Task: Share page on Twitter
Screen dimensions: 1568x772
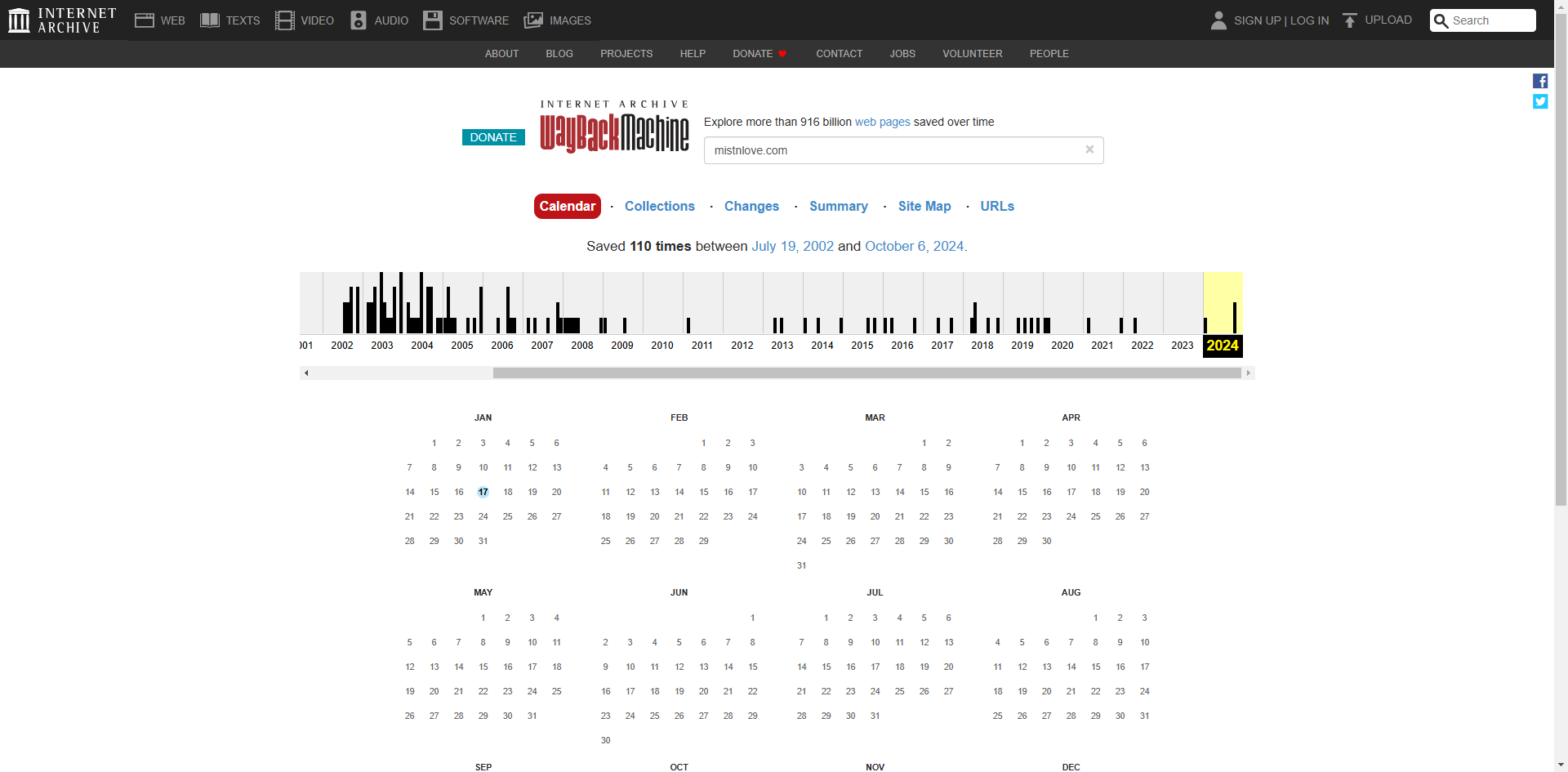Action: click(x=1540, y=101)
